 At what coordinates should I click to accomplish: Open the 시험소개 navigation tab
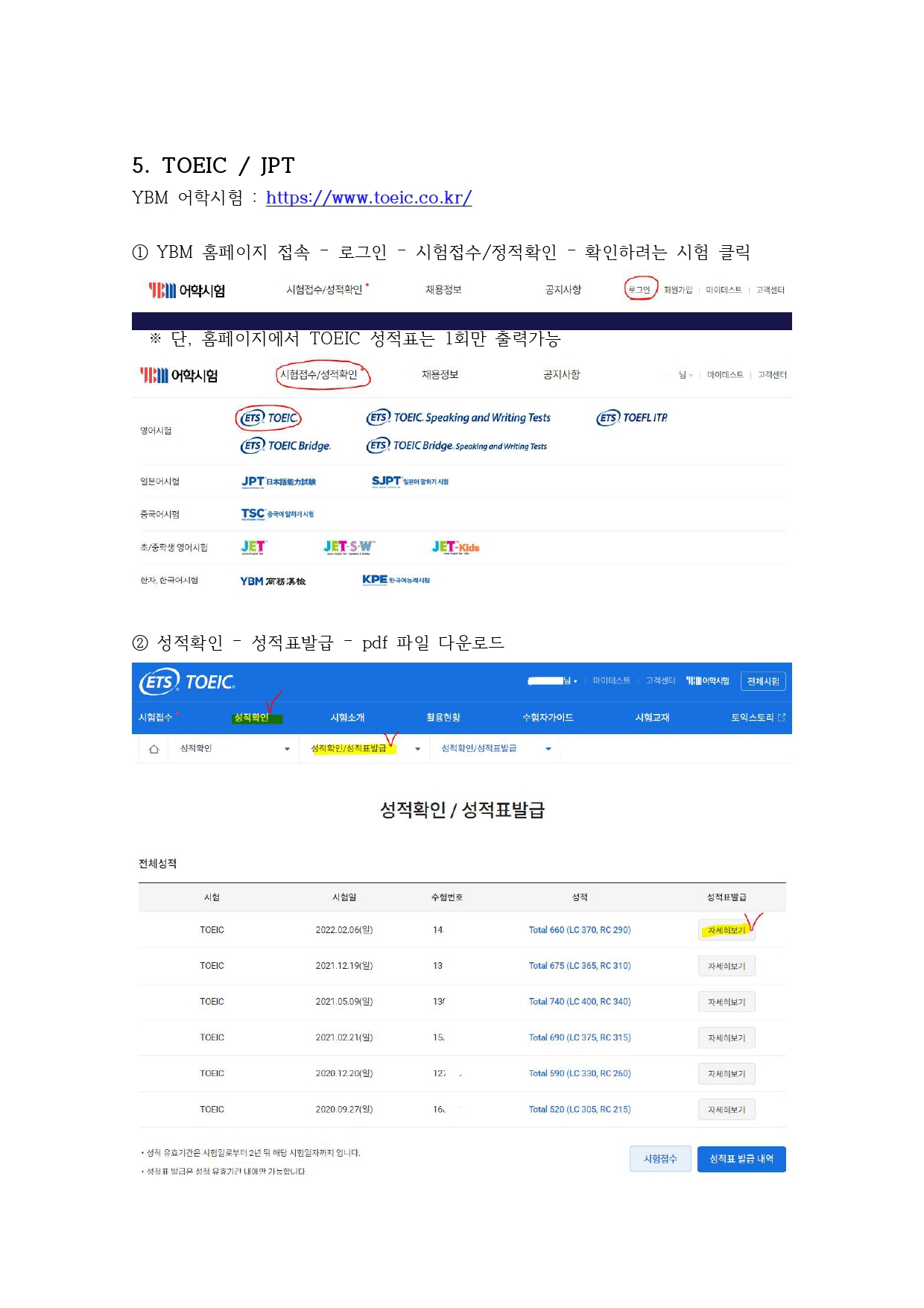click(347, 717)
